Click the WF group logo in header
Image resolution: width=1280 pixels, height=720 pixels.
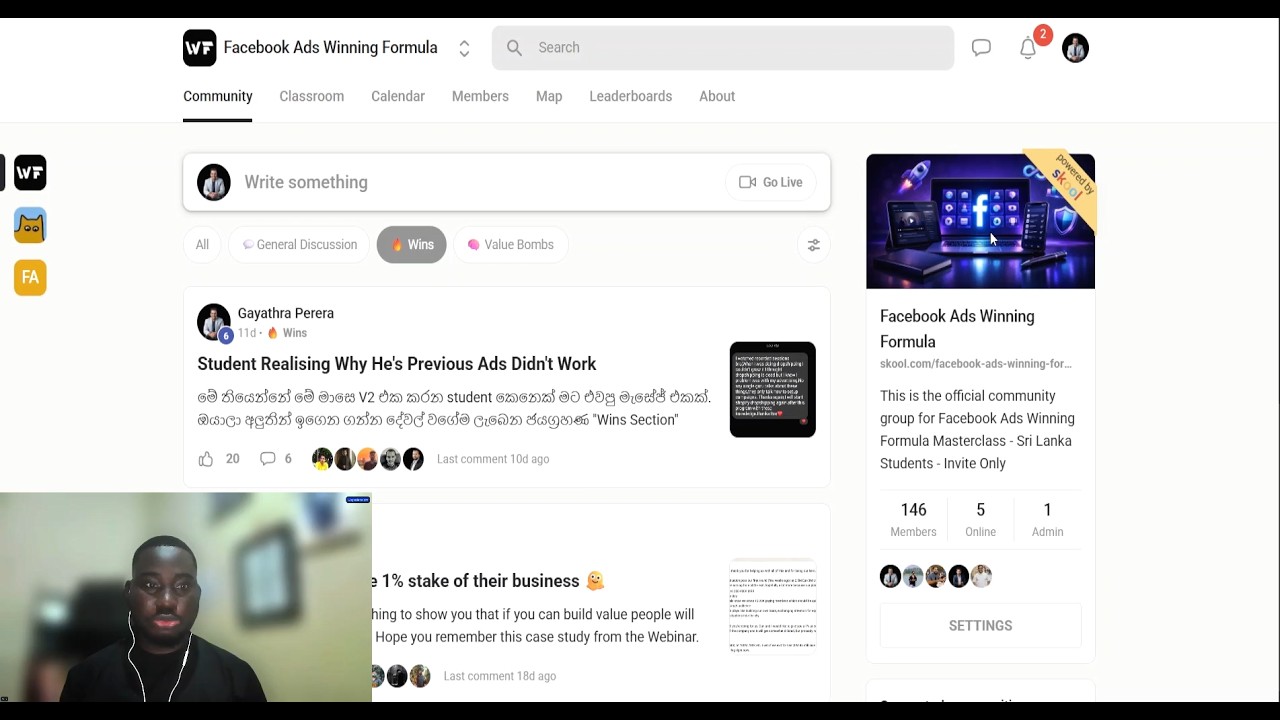[200, 48]
